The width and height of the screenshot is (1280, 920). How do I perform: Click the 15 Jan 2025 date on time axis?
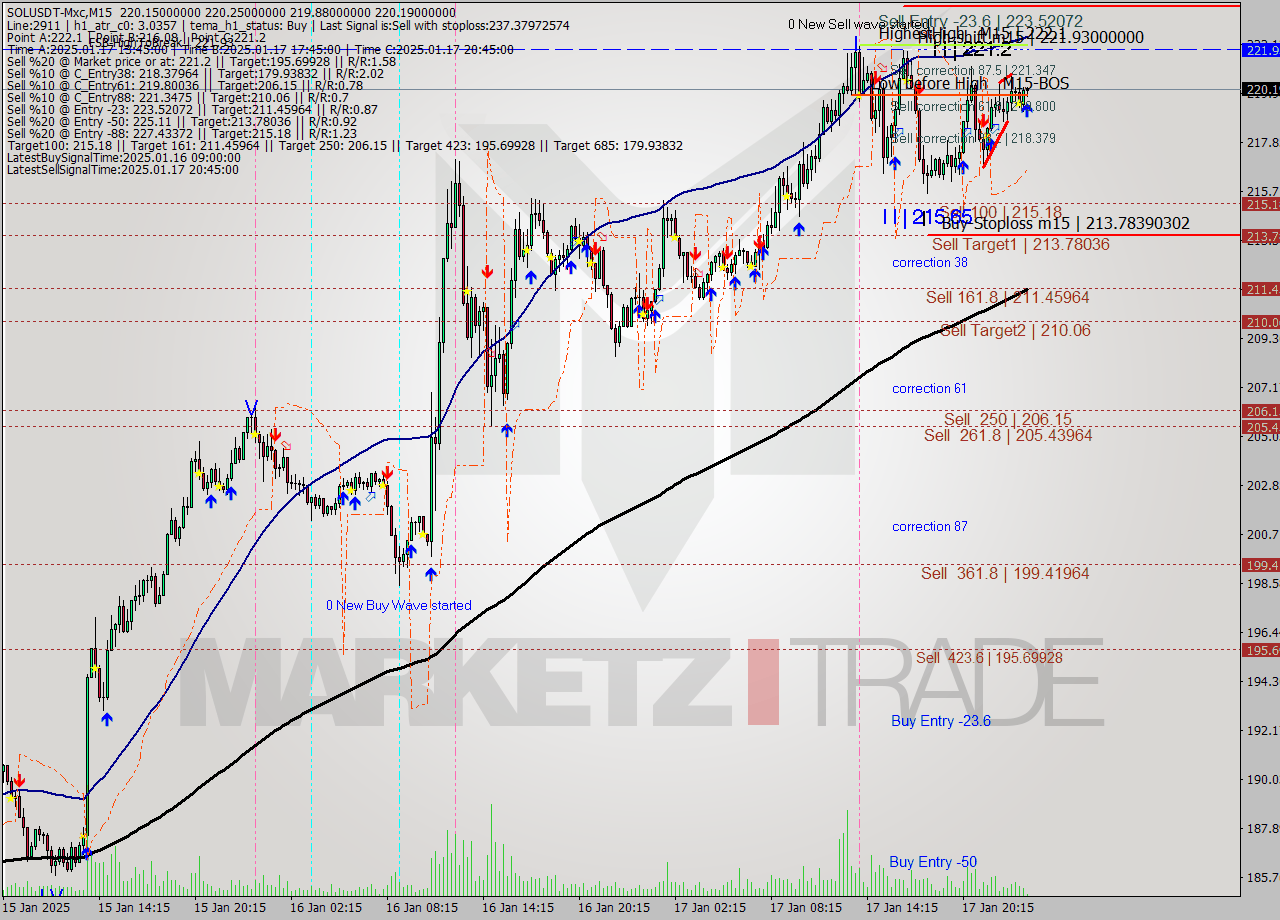coord(37,908)
